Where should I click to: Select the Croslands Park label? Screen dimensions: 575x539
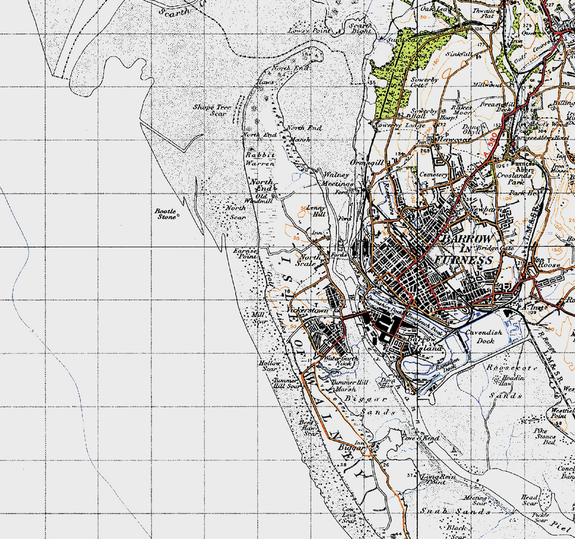point(514,179)
